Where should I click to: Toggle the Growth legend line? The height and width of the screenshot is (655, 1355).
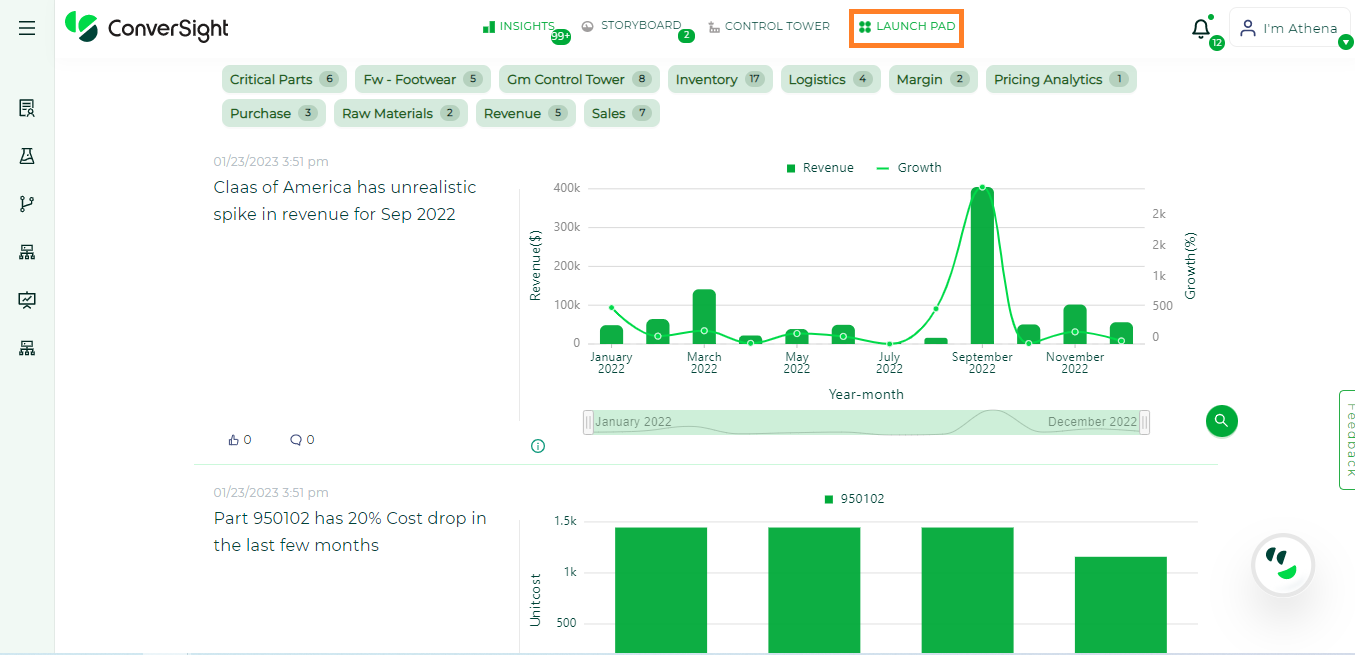[x=909, y=168]
